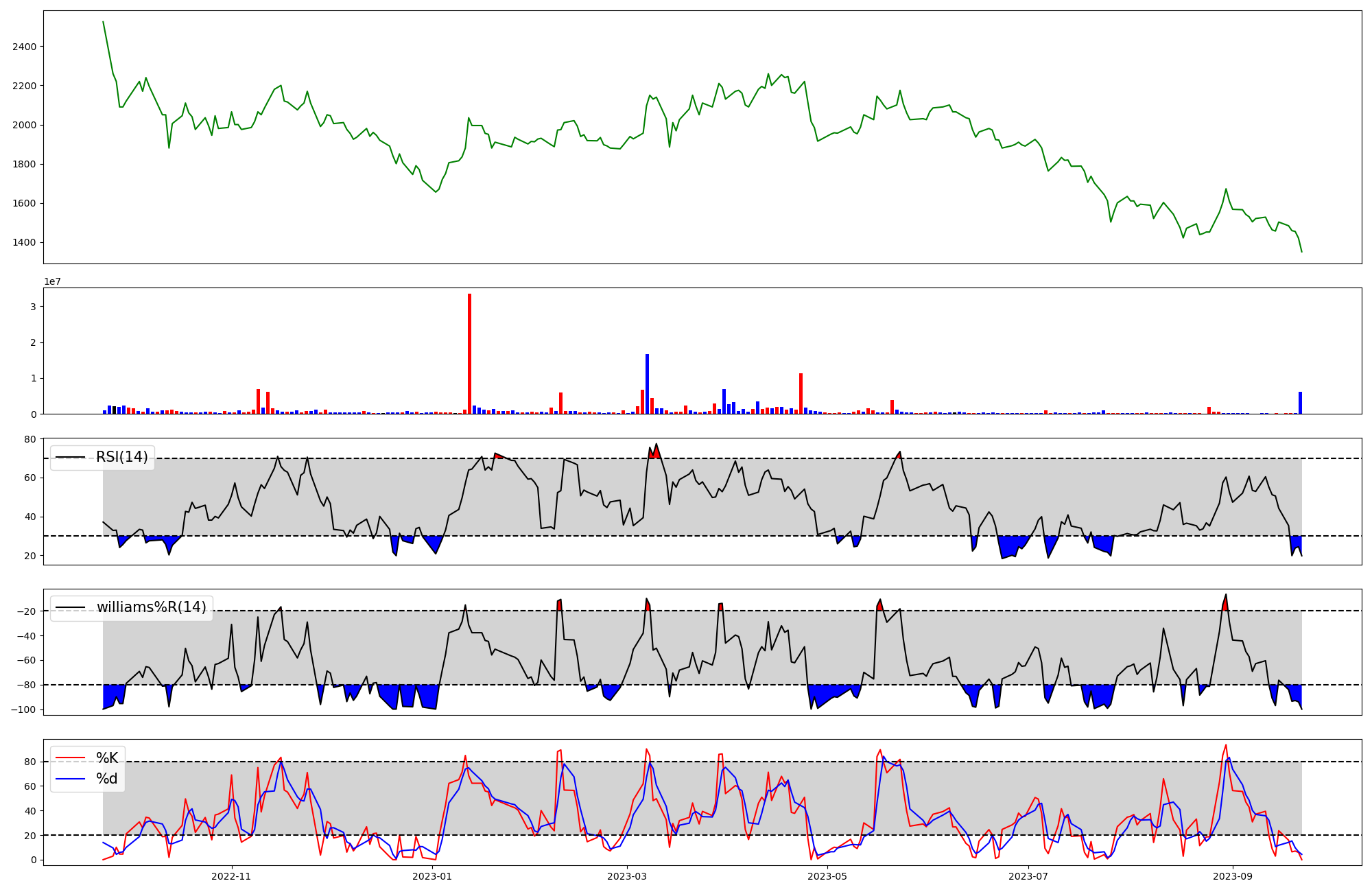Click the 2023-09 x-axis date label

point(1233,876)
